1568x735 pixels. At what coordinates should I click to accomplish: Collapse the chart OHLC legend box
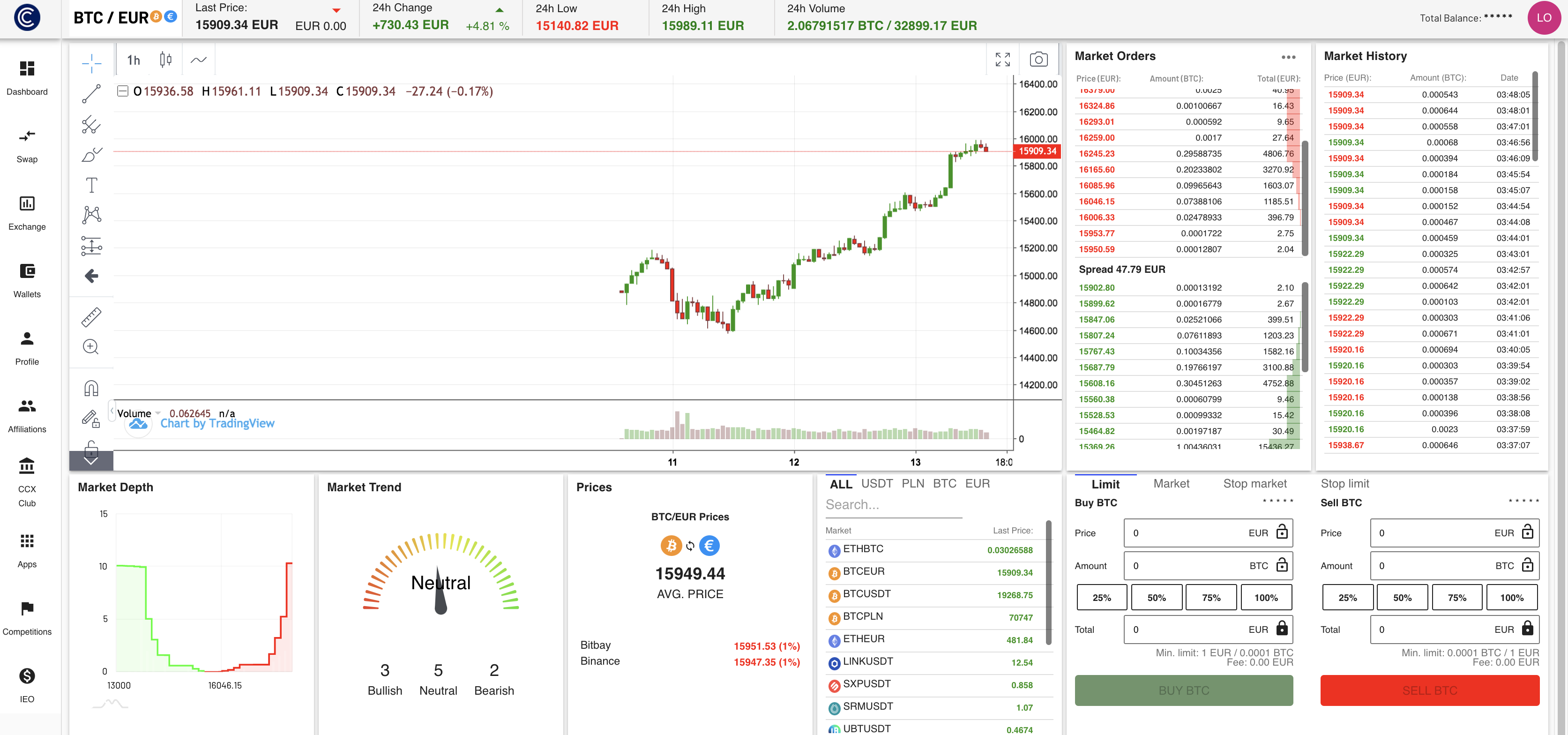(122, 91)
